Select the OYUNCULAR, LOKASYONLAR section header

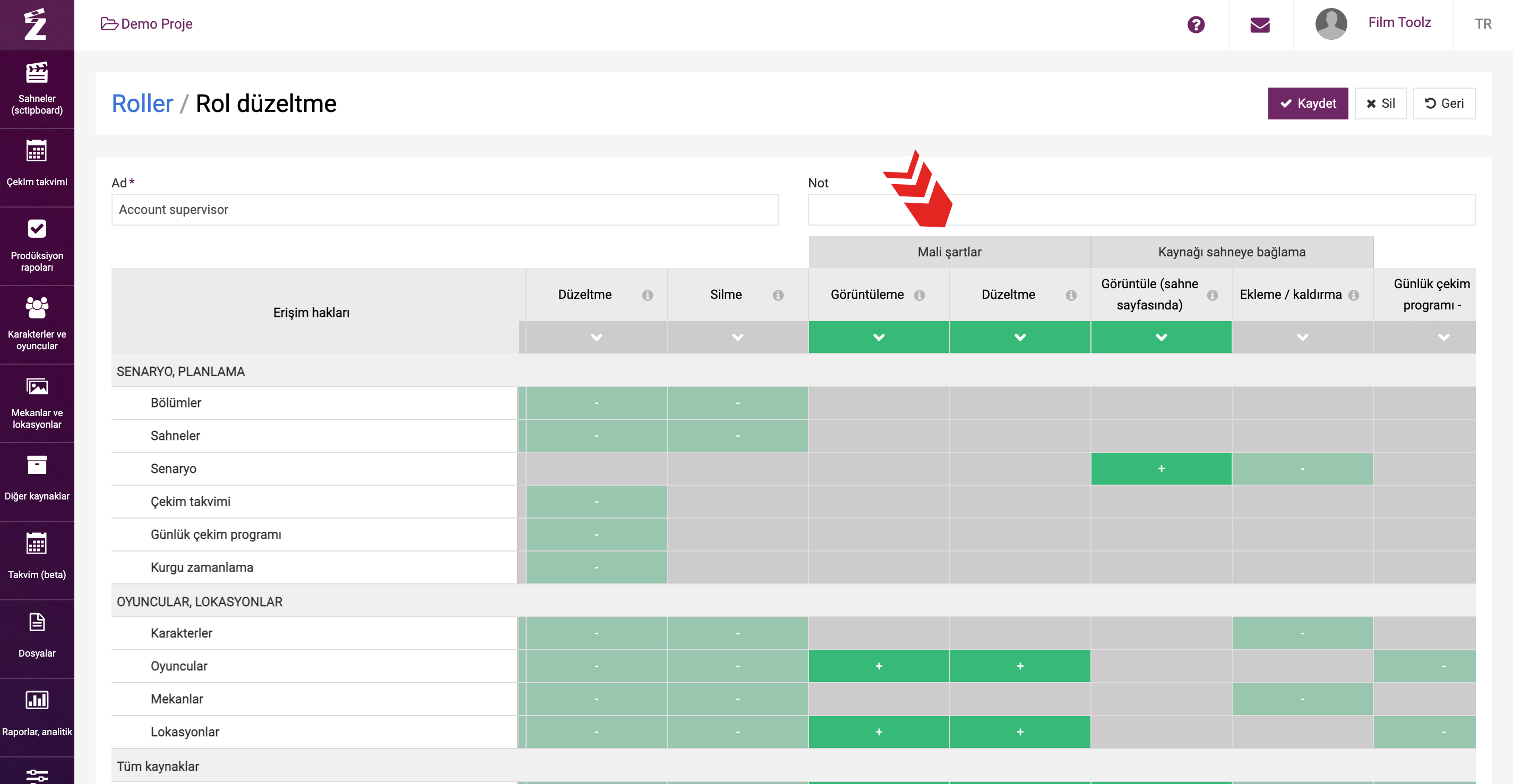(793, 601)
